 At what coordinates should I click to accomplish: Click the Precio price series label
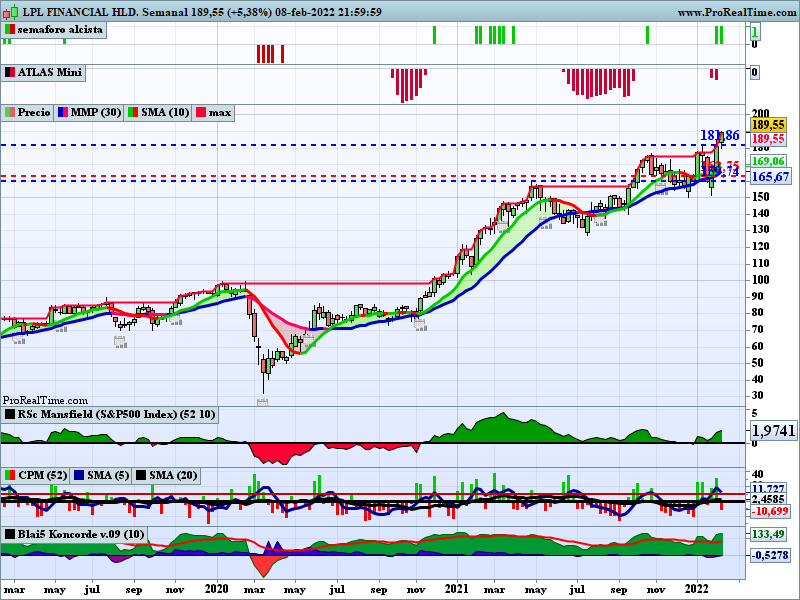[x=27, y=112]
